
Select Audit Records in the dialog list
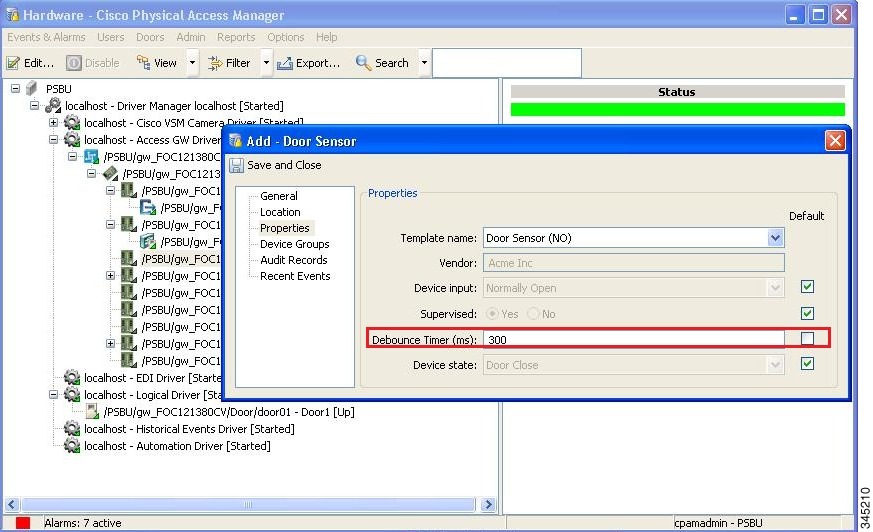(x=293, y=260)
